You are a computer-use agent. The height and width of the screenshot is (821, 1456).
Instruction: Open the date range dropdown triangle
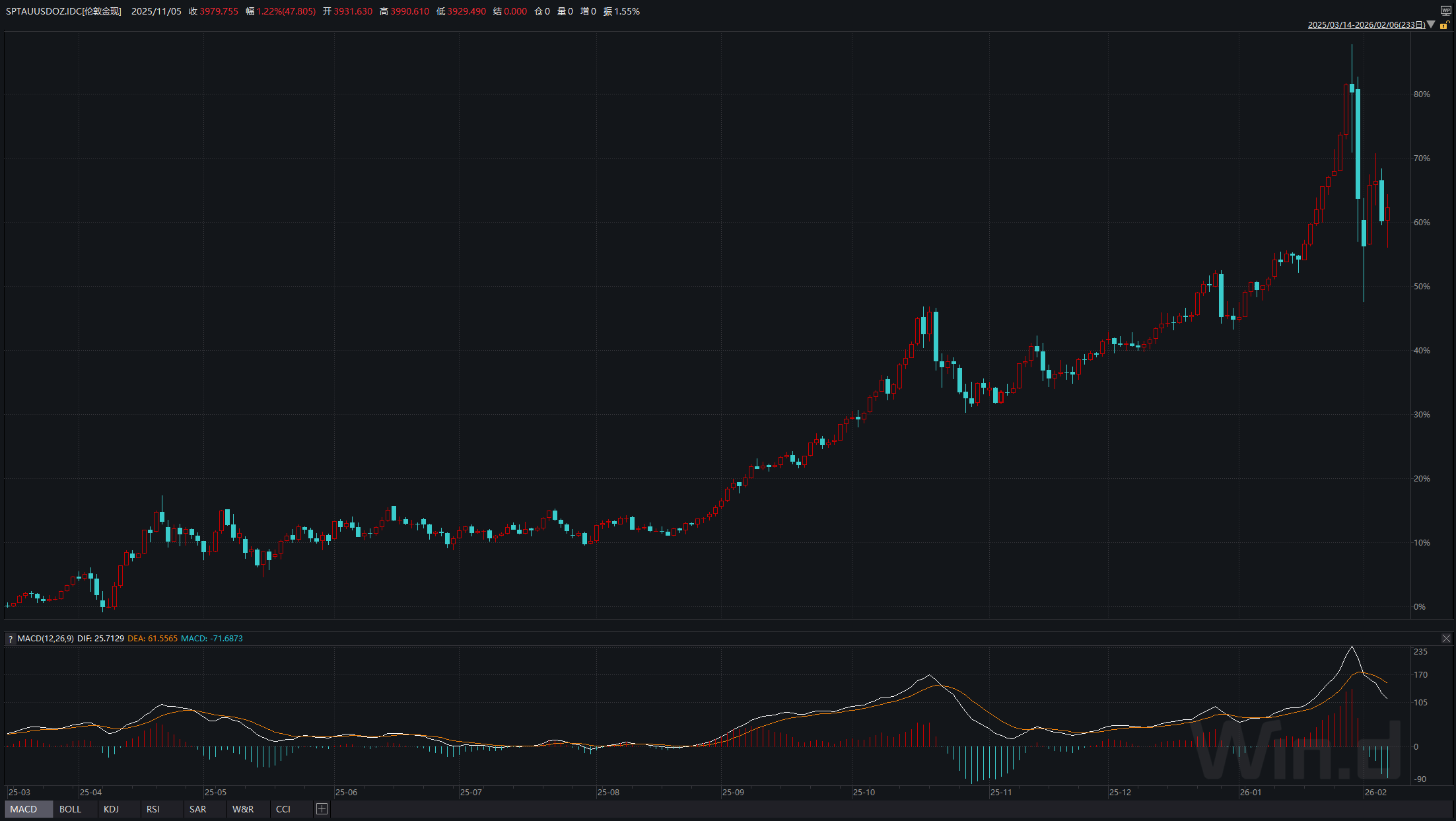1430,24
